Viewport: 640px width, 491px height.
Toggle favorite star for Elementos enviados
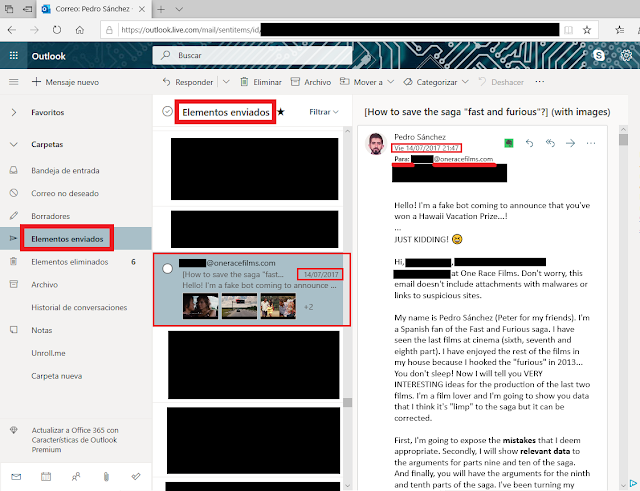click(281, 112)
